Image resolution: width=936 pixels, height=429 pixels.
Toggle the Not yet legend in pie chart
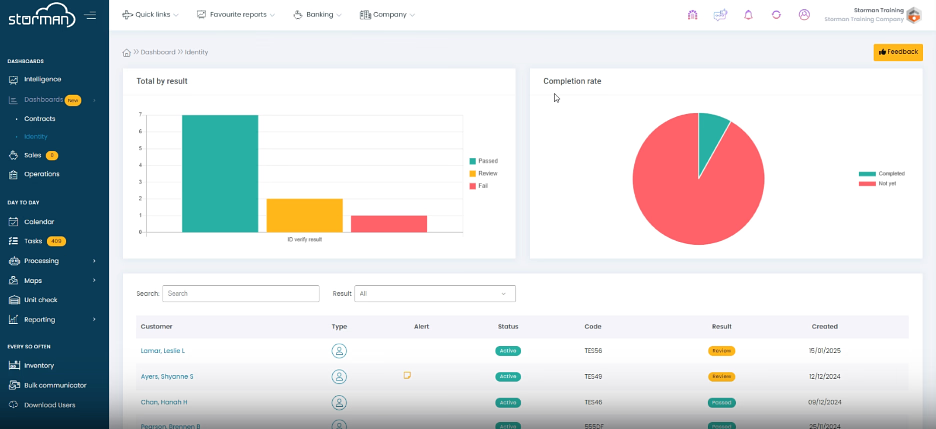click(x=878, y=184)
